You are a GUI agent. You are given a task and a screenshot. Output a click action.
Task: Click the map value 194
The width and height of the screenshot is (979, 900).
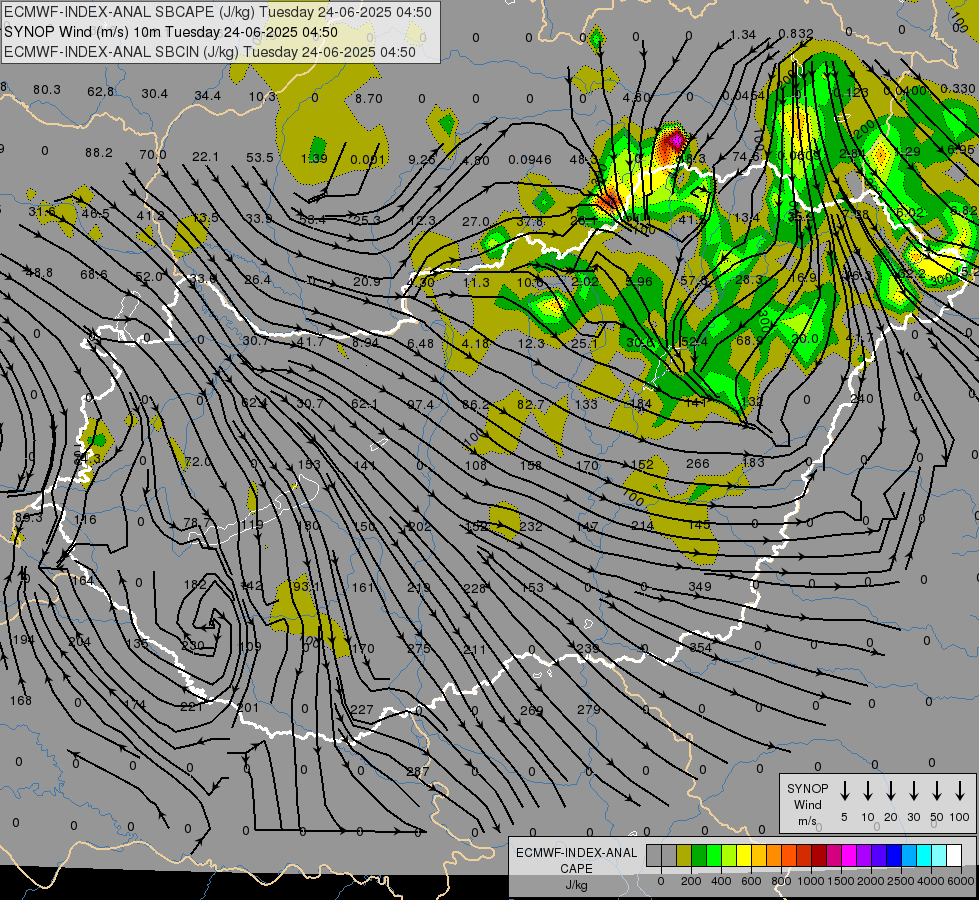pos(23,640)
